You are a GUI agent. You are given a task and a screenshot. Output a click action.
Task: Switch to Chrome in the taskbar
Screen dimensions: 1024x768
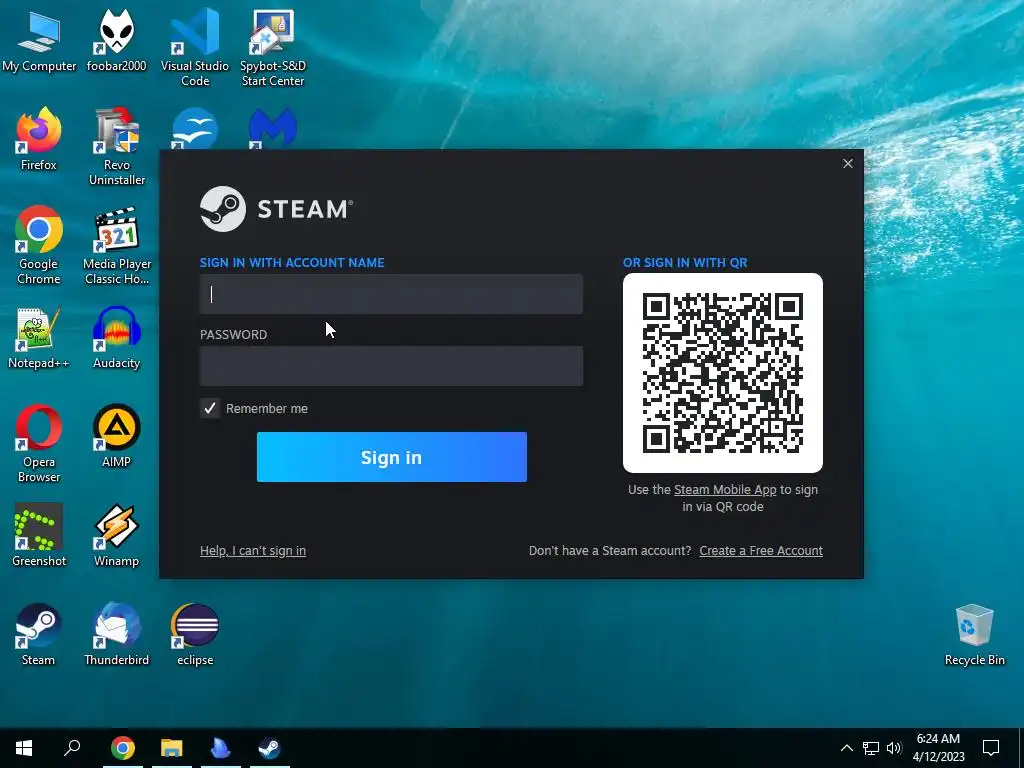(x=123, y=748)
